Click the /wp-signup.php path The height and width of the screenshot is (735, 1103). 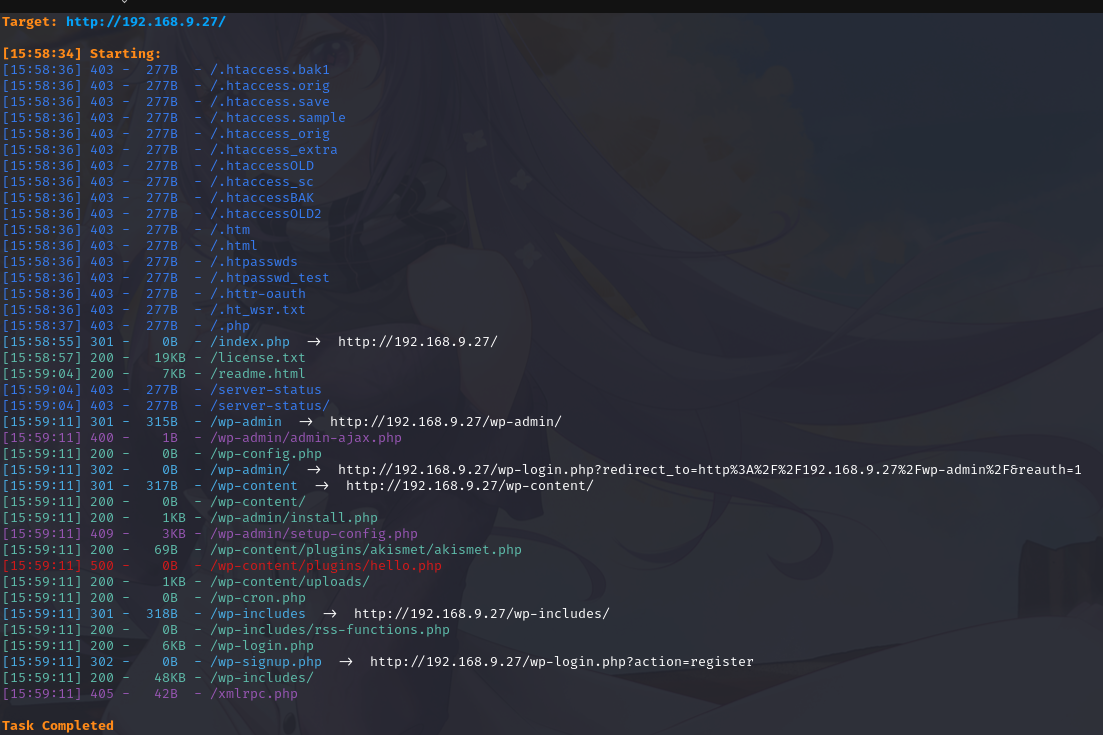point(266,662)
